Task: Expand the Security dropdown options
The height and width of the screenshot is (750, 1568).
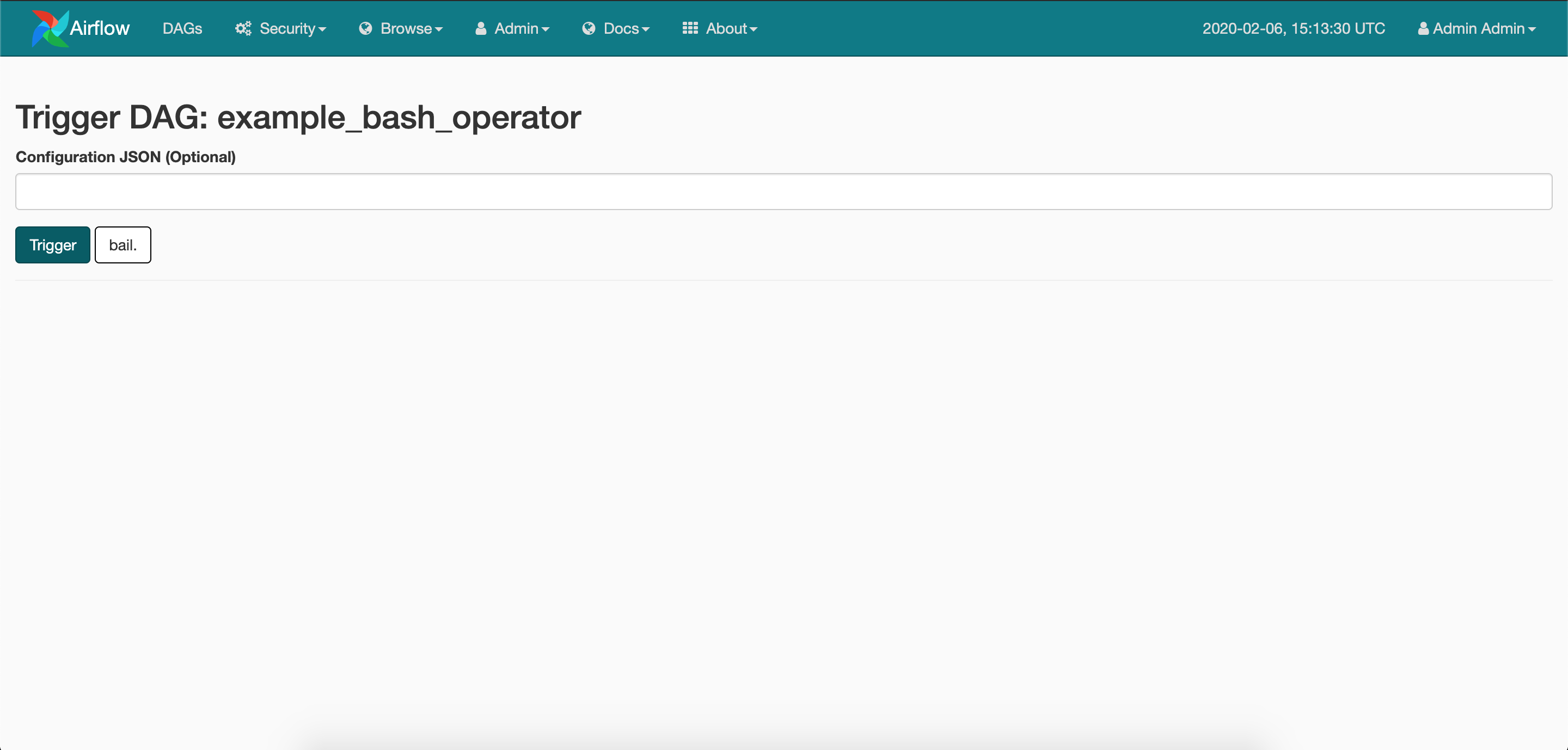Action: [x=281, y=28]
